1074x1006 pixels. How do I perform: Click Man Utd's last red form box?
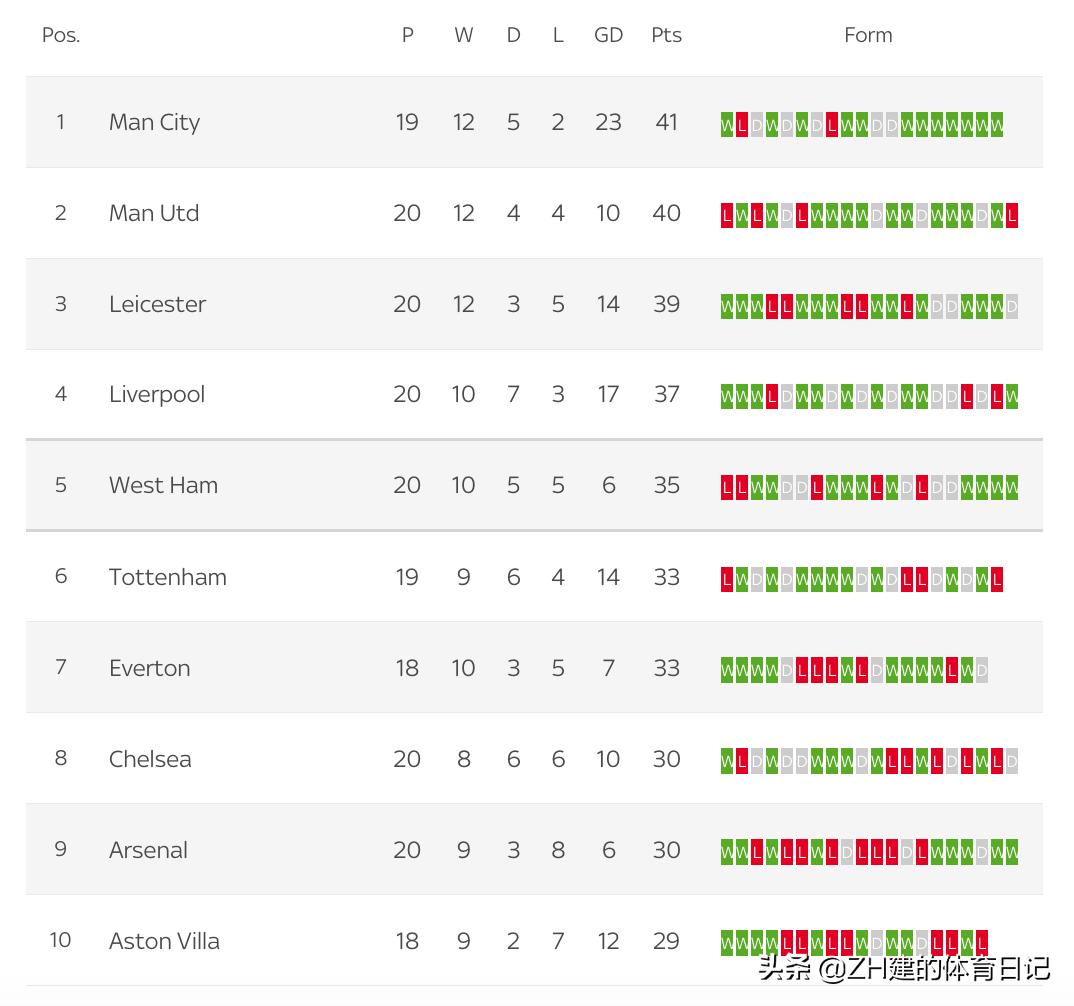point(1012,216)
